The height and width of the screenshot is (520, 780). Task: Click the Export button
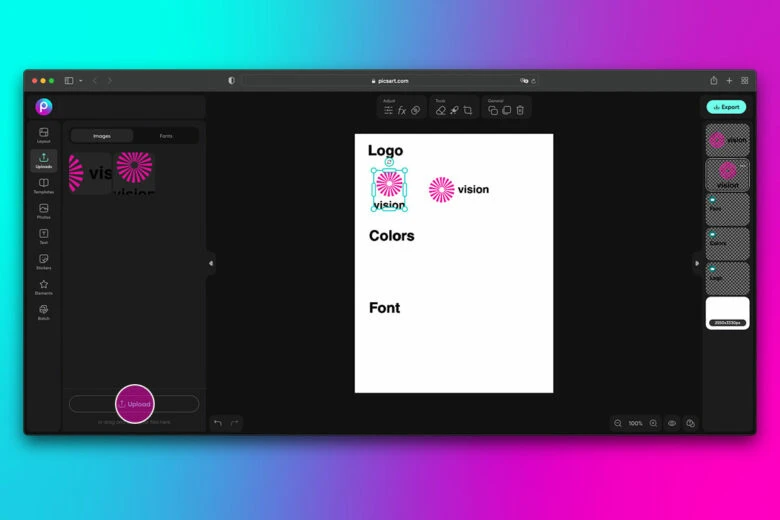coord(726,107)
